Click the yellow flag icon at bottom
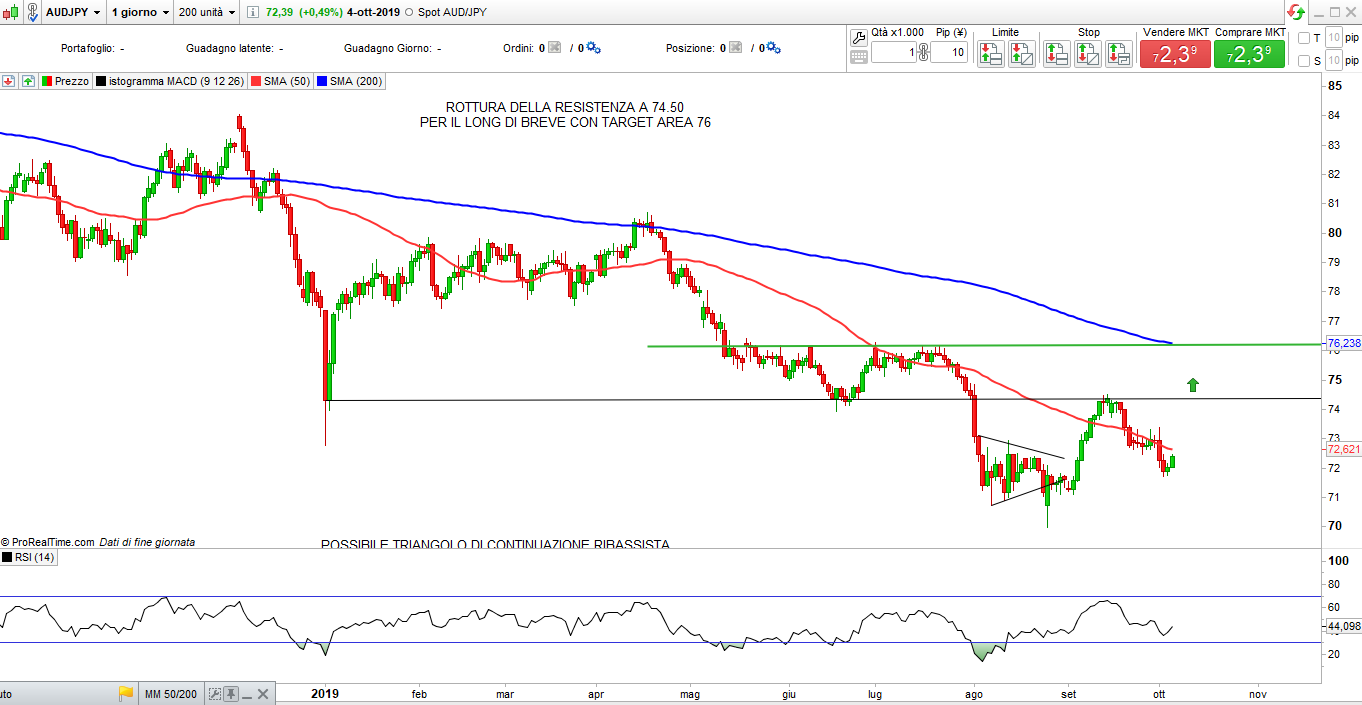This screenshot has width=1362, height=705. pos(126,693)
